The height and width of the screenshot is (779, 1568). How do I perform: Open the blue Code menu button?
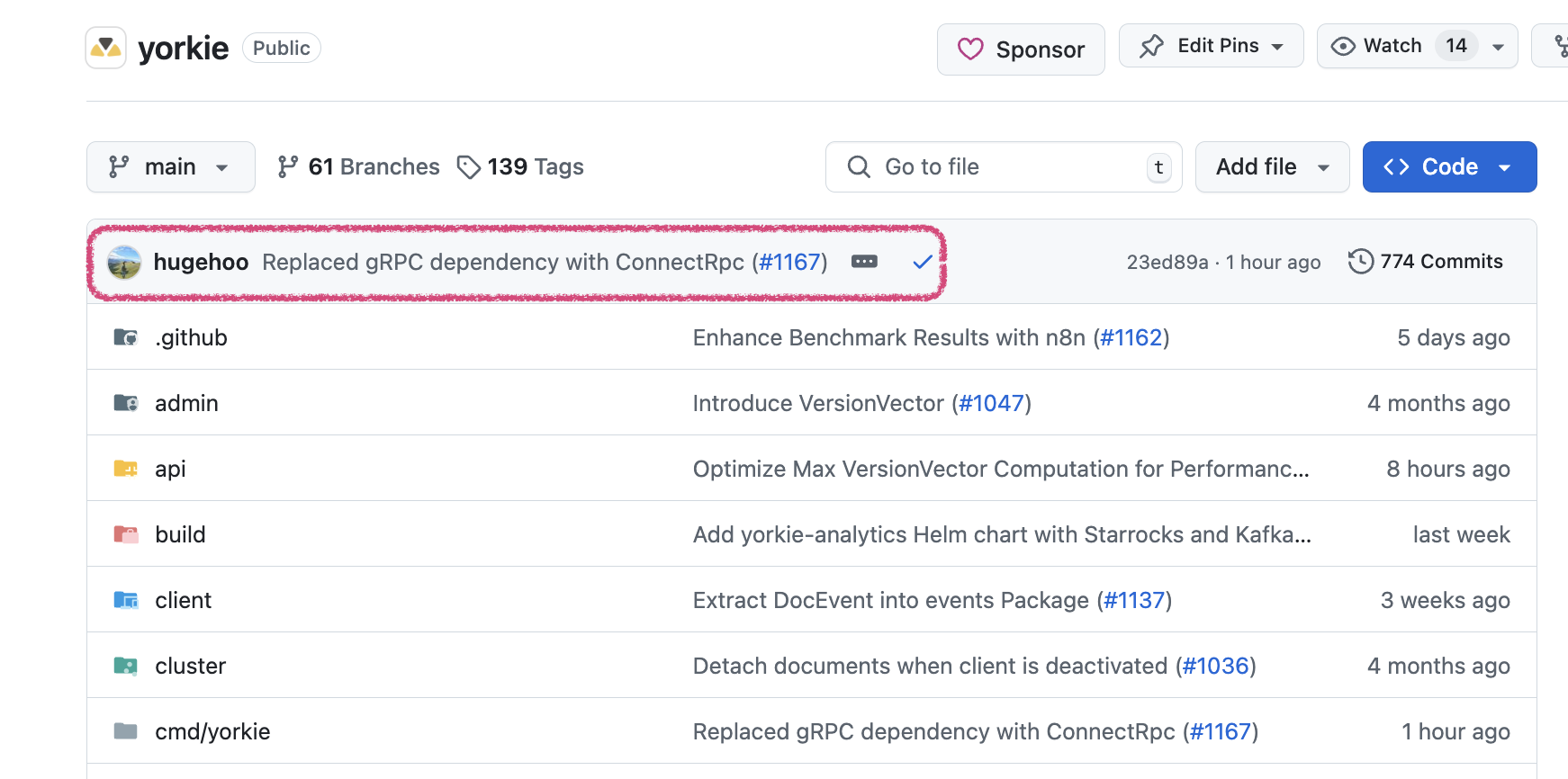[1449, 167]
